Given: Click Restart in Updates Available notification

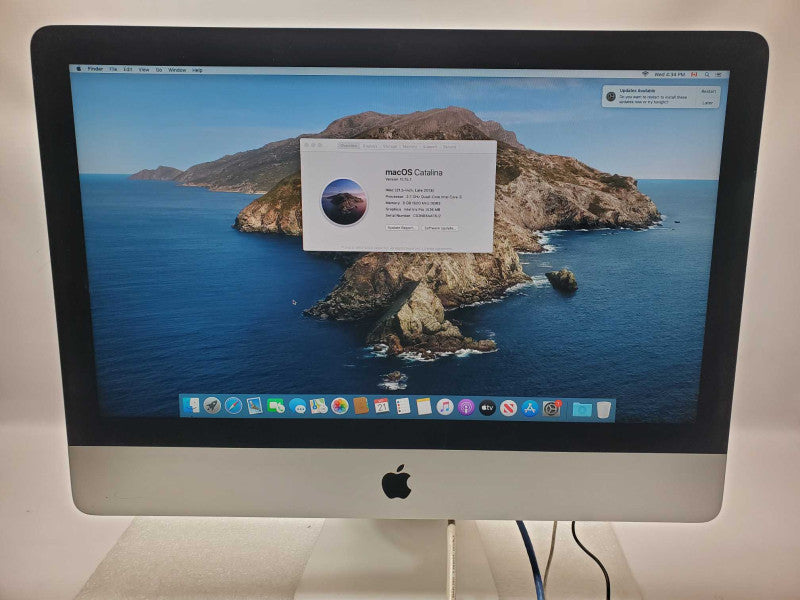Looking at the screenshot, I should click(x=708, y=91).
